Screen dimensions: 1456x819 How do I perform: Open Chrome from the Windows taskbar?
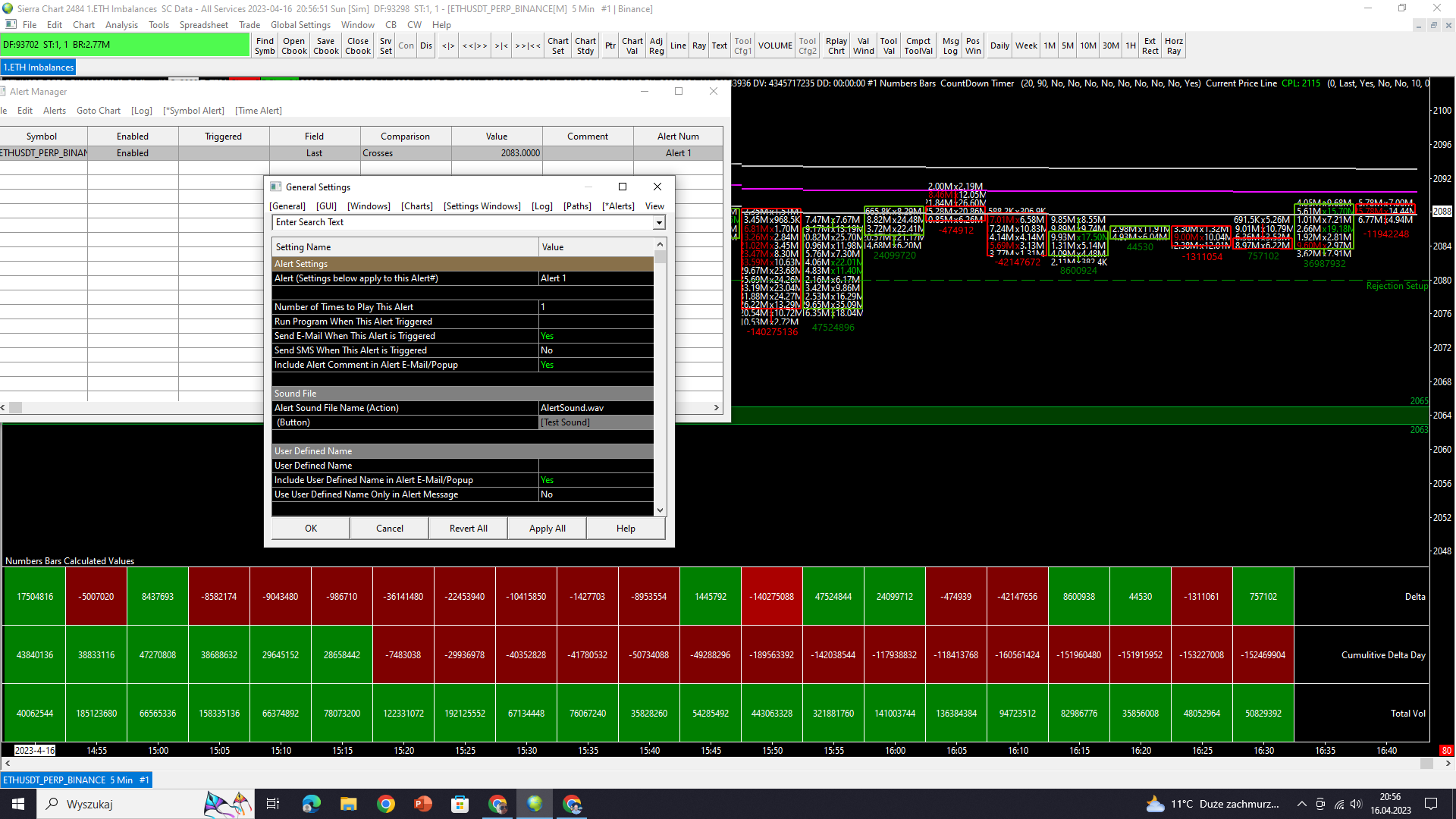(x=386, y=804)
